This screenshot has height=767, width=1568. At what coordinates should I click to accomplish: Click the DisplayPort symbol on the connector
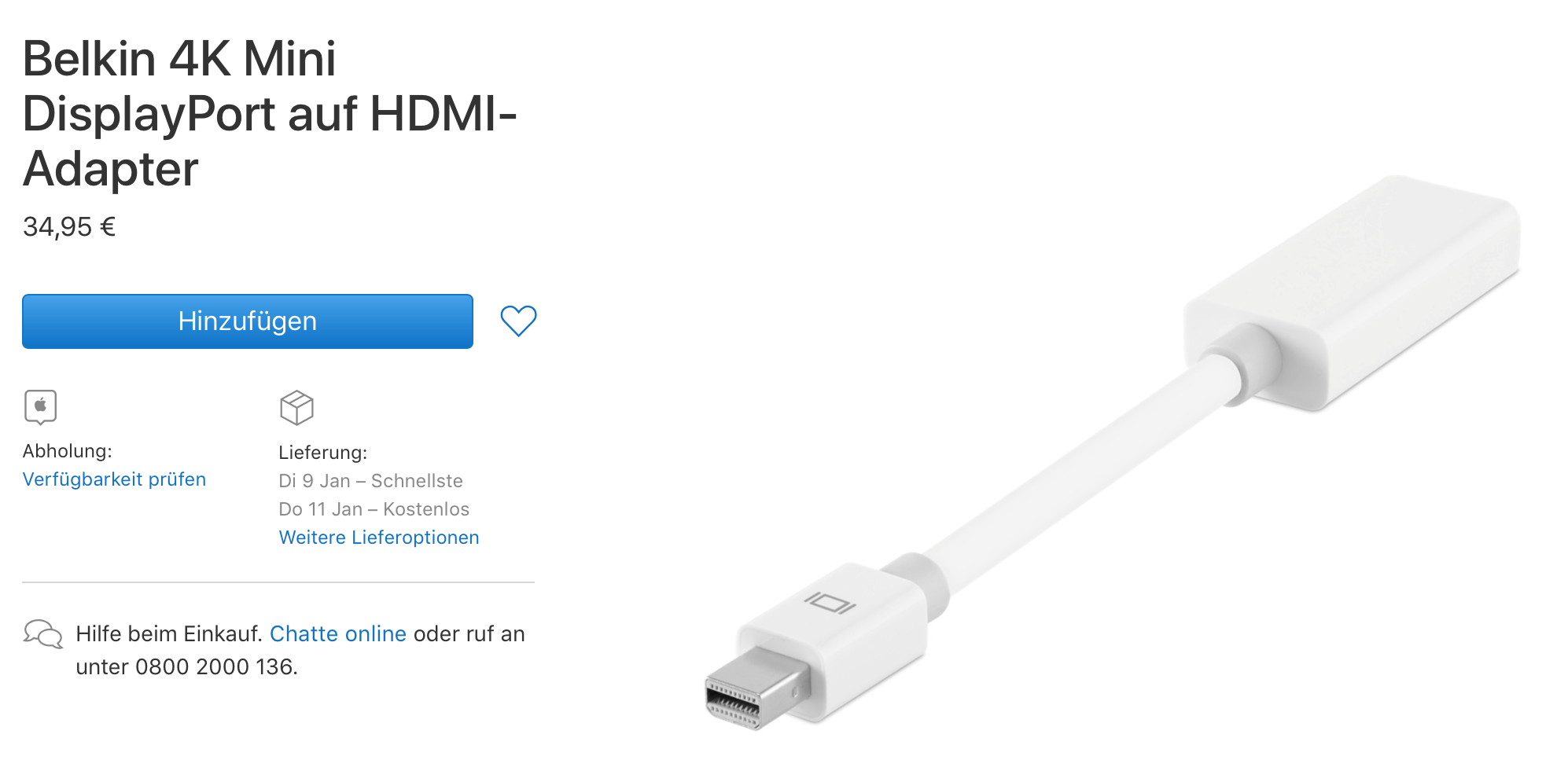point(830,603)
